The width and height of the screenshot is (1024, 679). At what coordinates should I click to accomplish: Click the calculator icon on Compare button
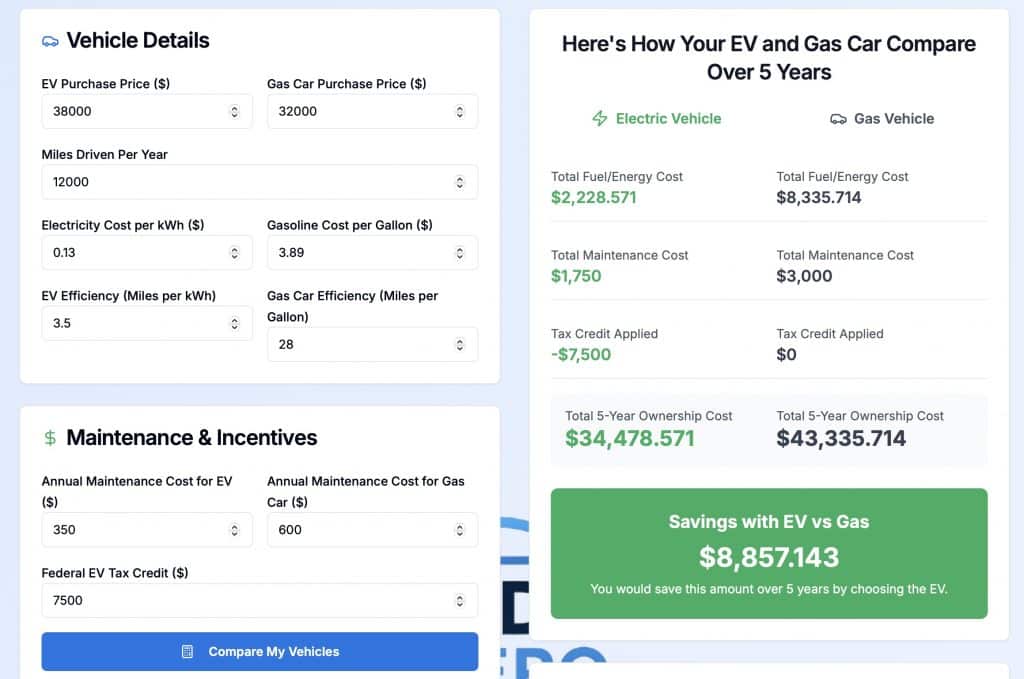(x=187, y=652)
